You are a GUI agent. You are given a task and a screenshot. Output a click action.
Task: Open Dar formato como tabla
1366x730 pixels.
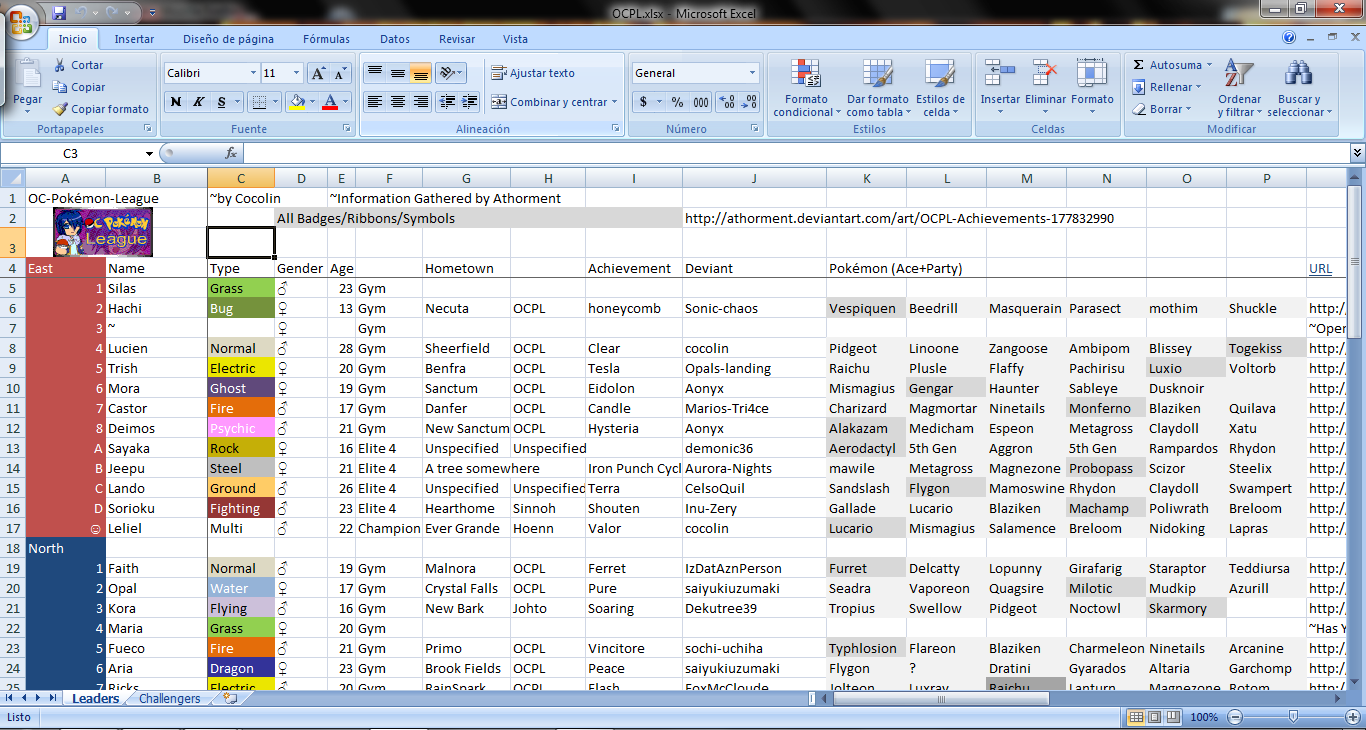pyautogui.click(x=877, y=88)
